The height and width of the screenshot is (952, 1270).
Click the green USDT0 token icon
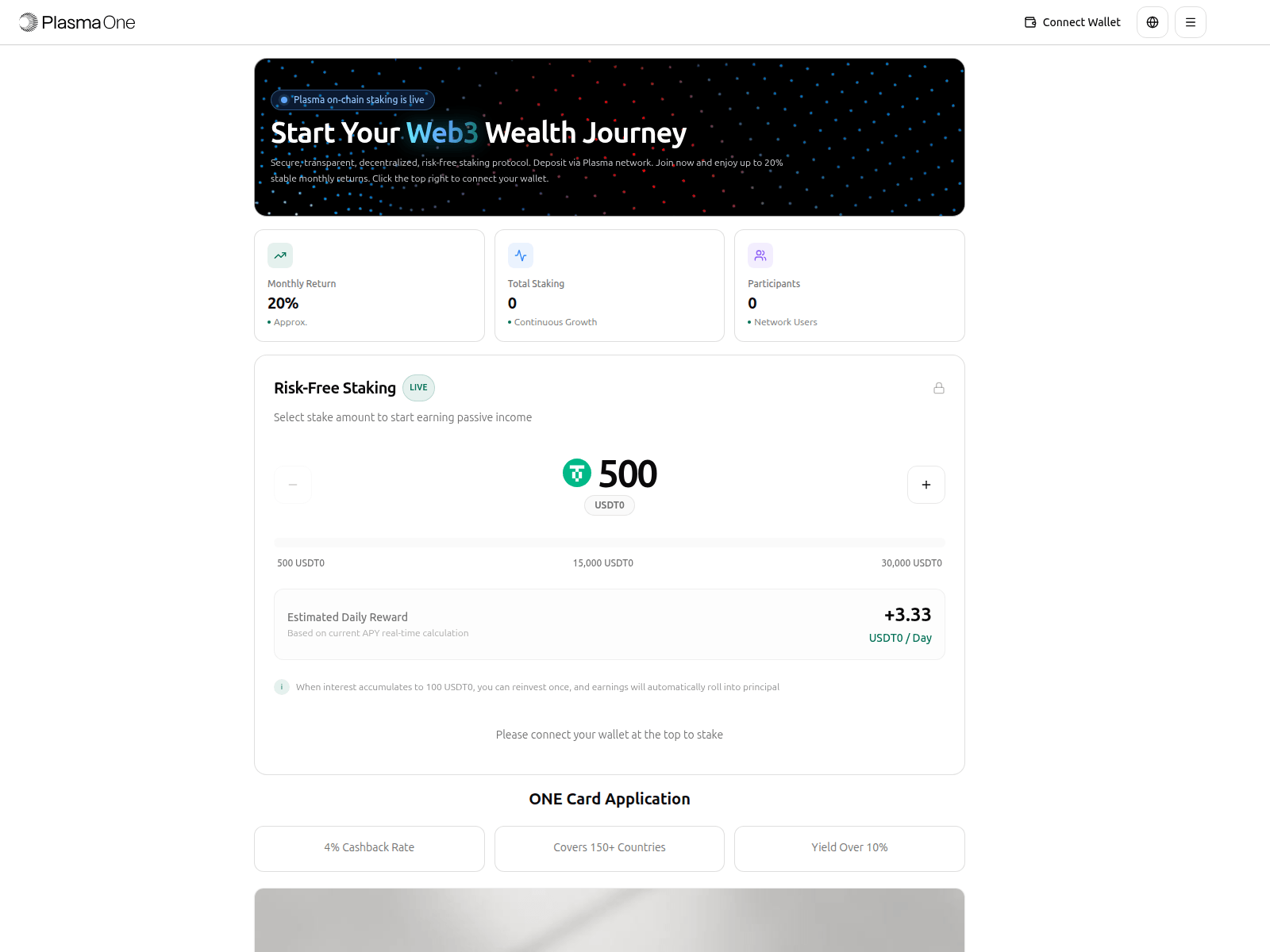pyautogui.click(x=577, y=474)
